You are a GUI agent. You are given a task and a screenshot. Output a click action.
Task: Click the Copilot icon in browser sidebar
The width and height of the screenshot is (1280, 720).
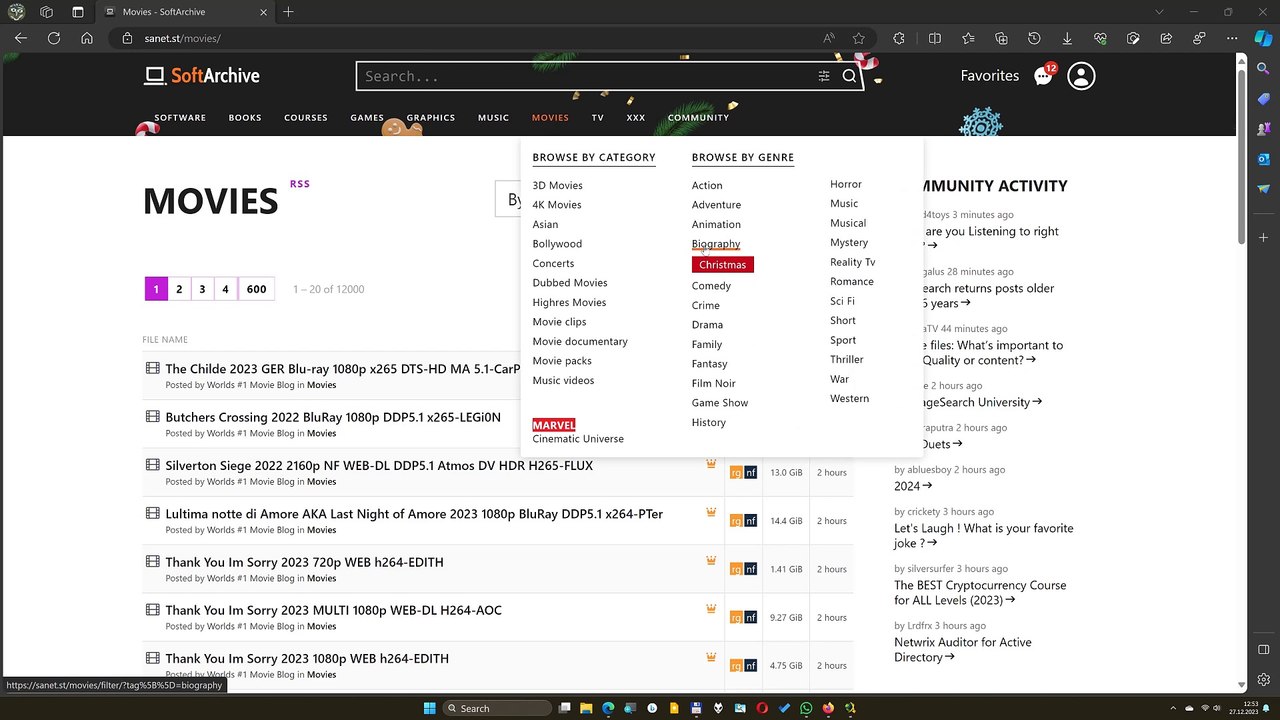coord(1263,38)
